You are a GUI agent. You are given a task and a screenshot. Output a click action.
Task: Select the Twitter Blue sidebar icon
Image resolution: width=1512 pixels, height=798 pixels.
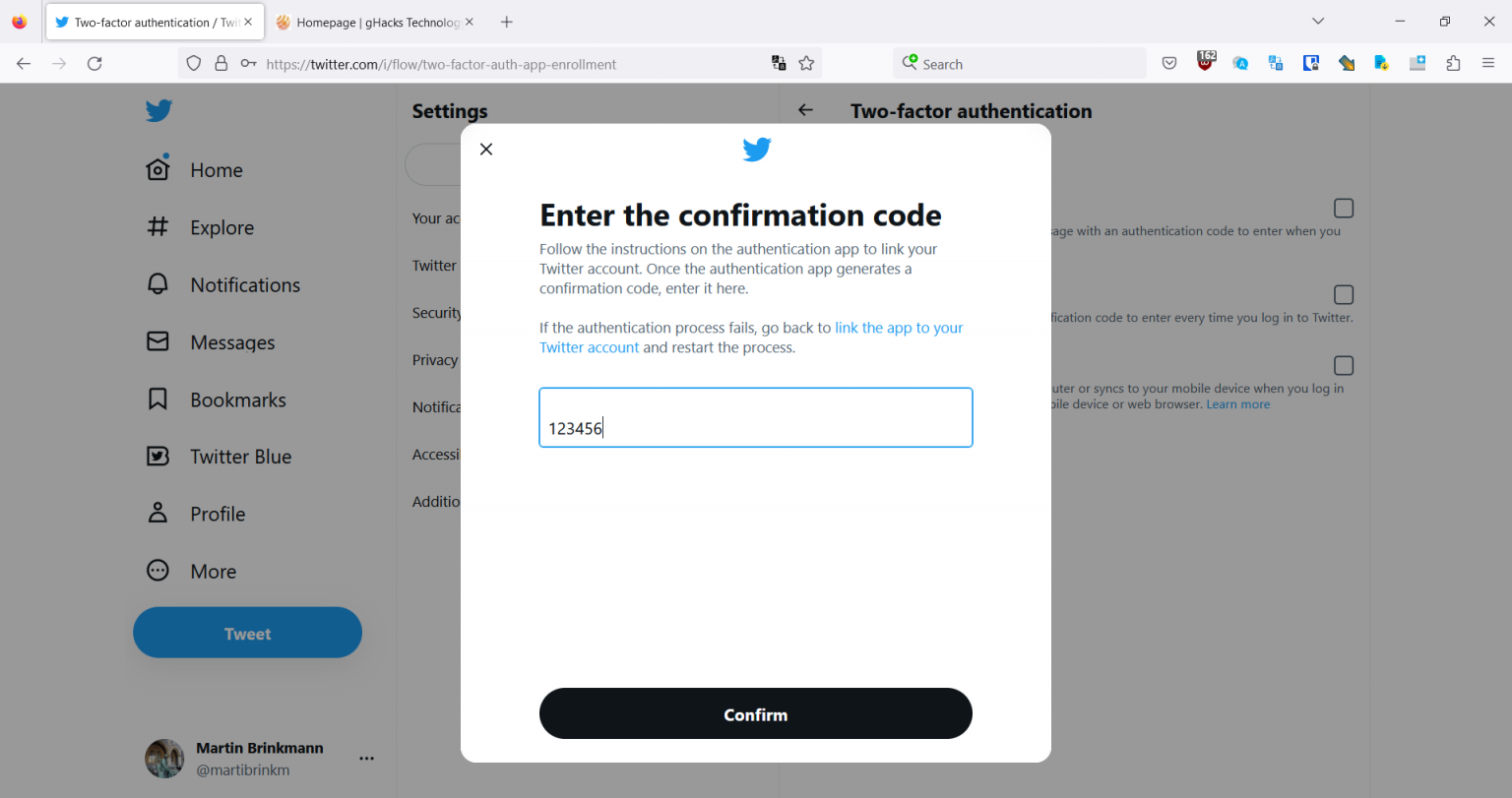[x=157, y=456]
